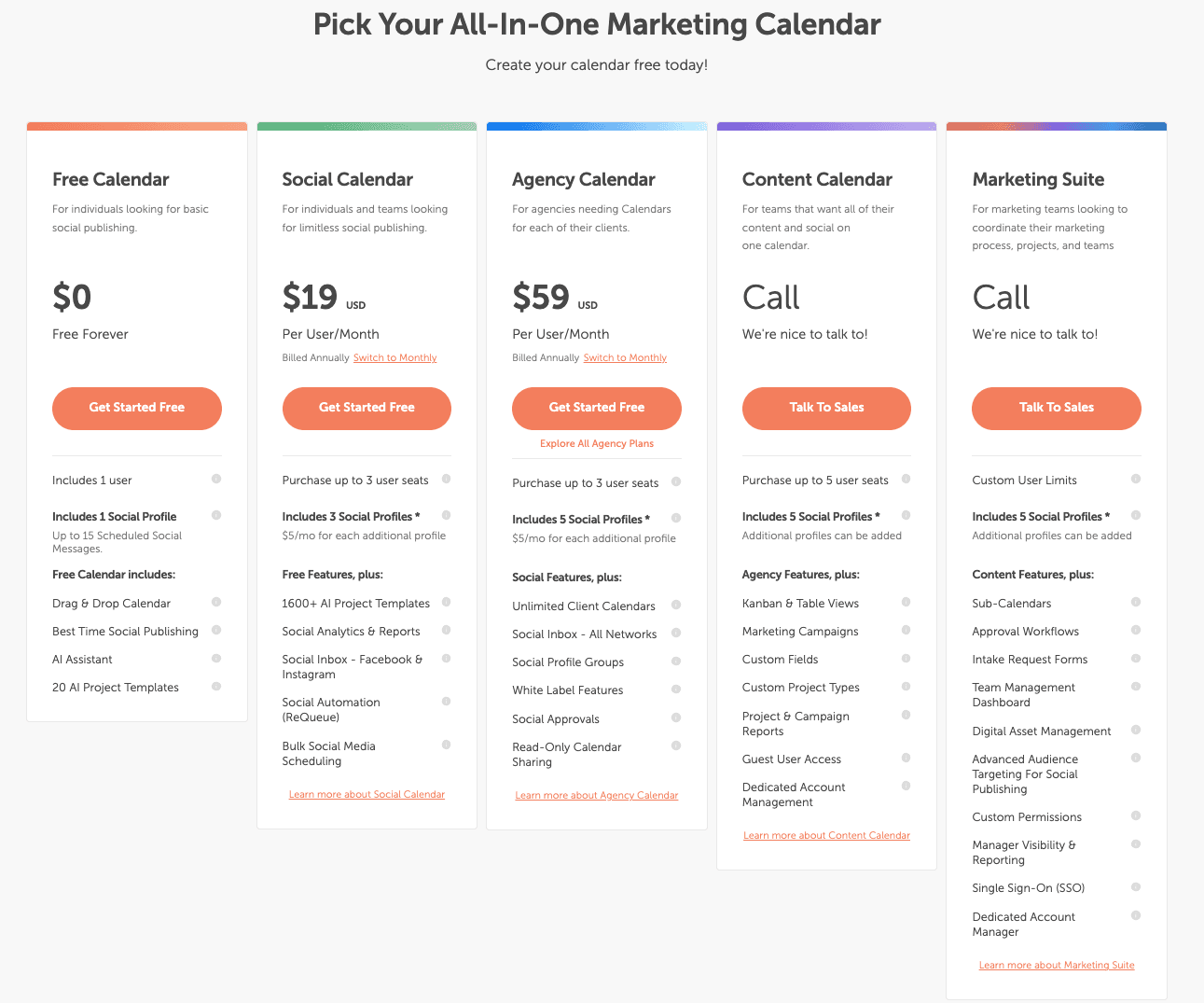View tooltip for Guest User Access
This screenshot has width=1204, height=1003.
click(x=906, y=758)
